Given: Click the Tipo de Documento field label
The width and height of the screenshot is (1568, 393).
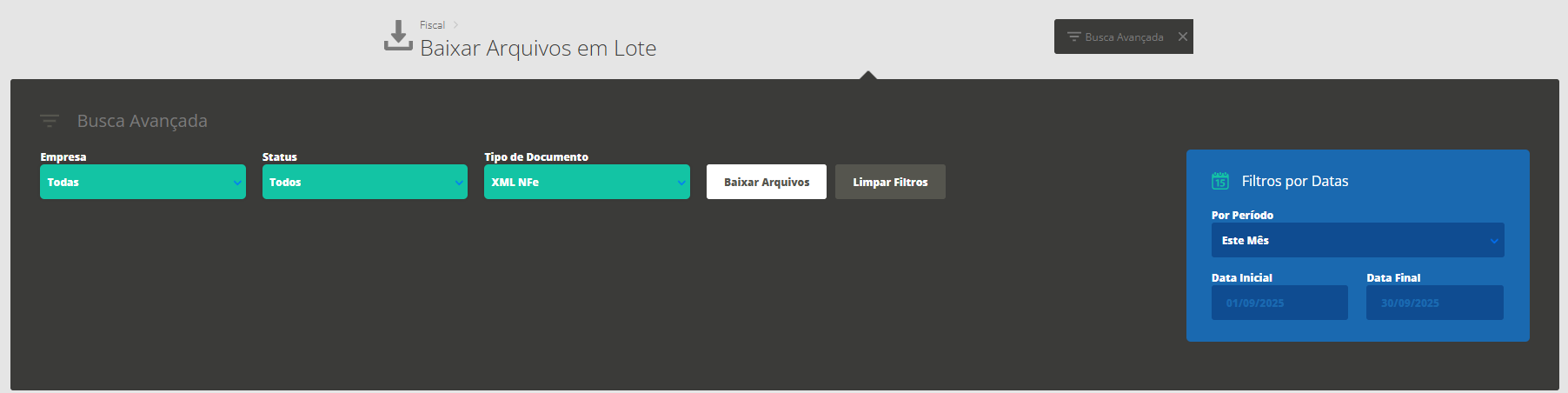Looking at the screenshot, I should (x=536, y=157).
